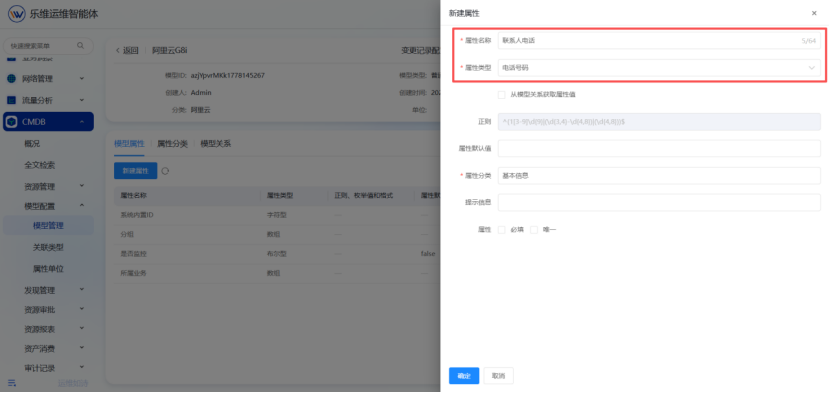Viewport: 829px width, 393px height.
Task: Click the 分组 attribute row
Action: 278,234
